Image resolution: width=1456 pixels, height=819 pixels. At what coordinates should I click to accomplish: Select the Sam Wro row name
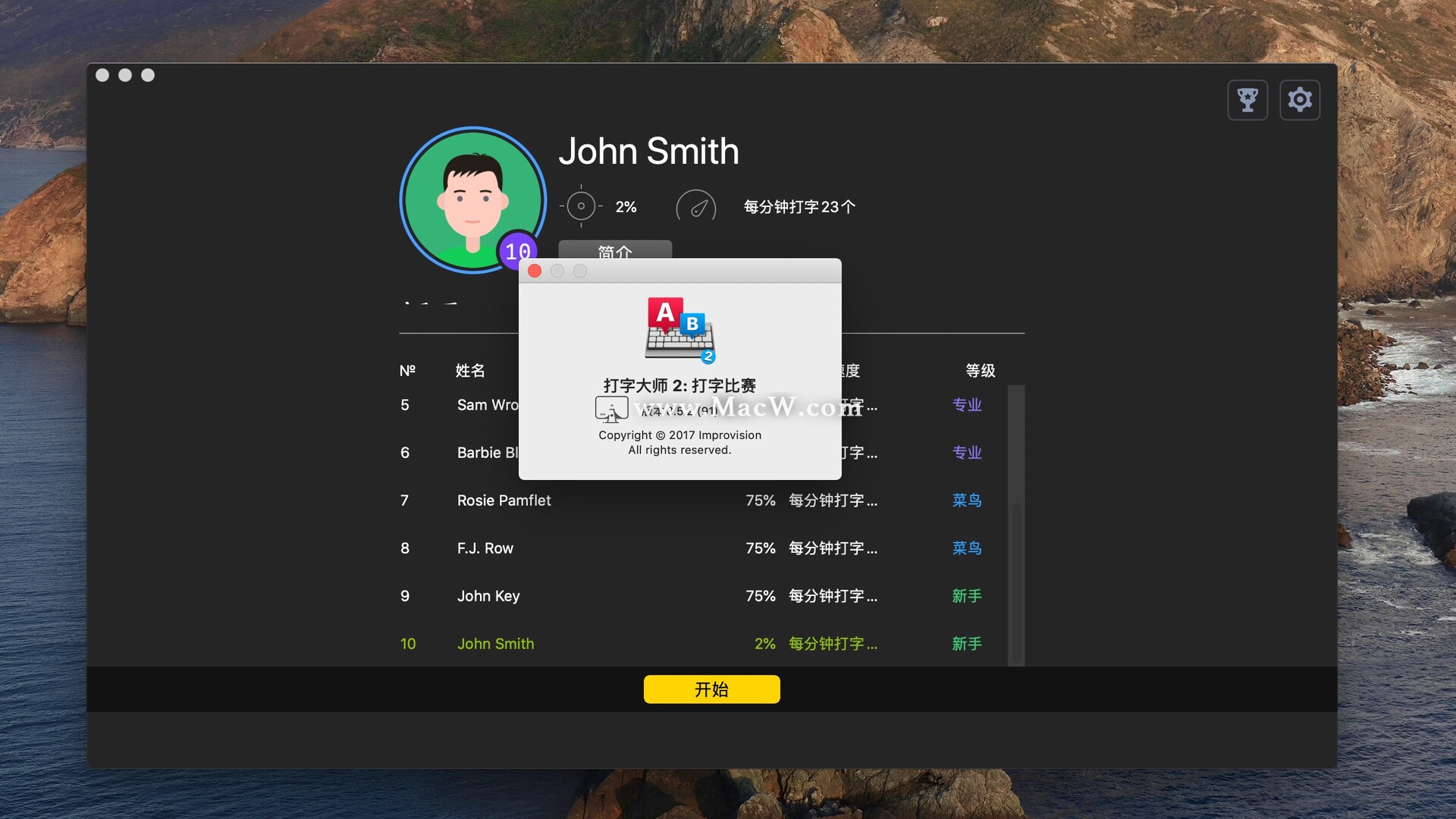pyautogui.click(x=488, y=405)
